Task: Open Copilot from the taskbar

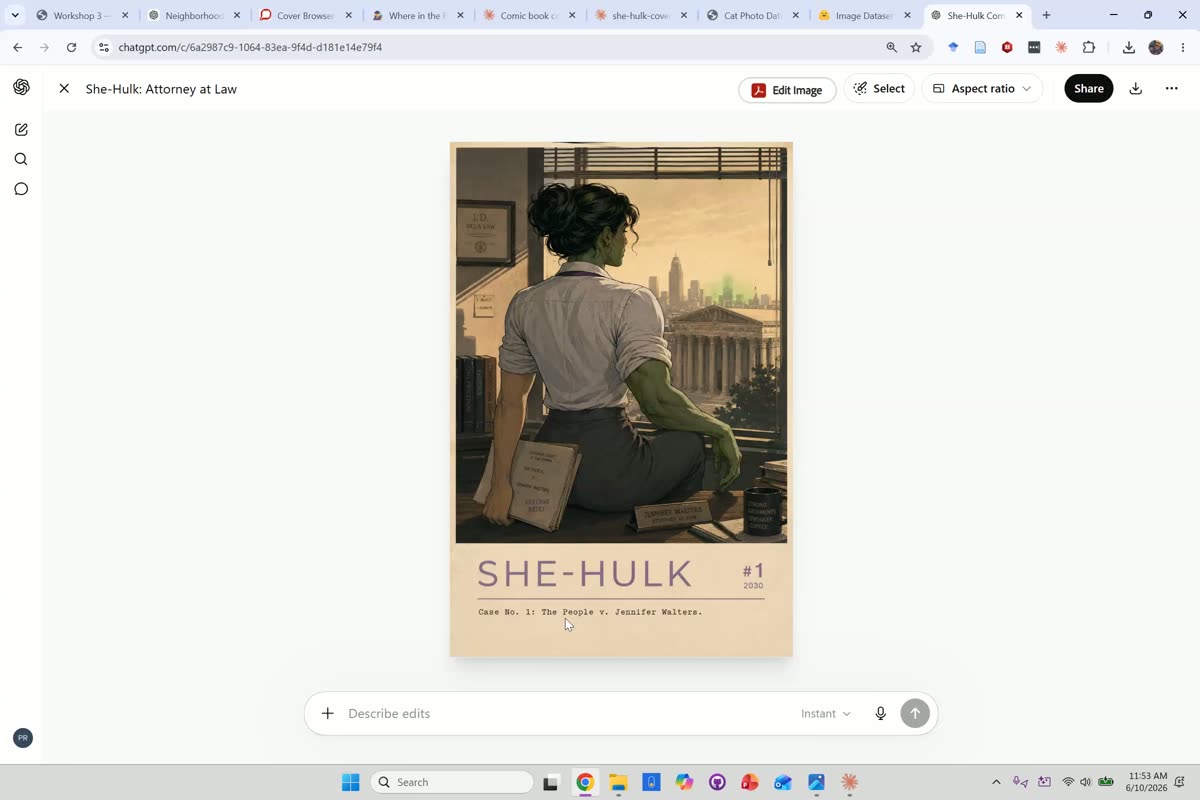Action: click(684, 782)
